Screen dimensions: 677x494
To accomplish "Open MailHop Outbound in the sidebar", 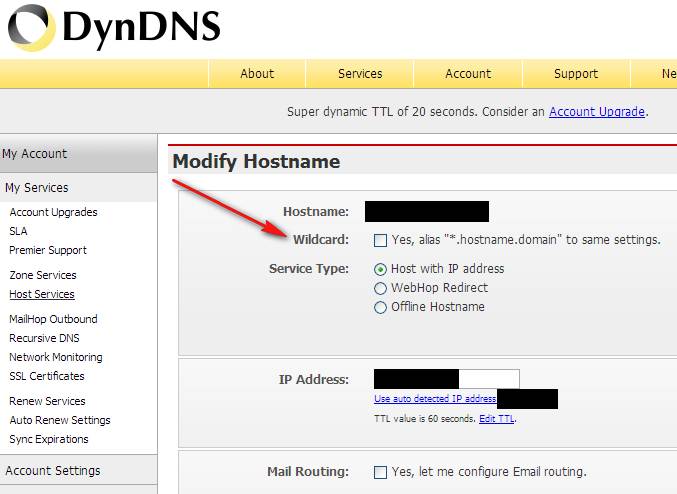I will 53,319.
